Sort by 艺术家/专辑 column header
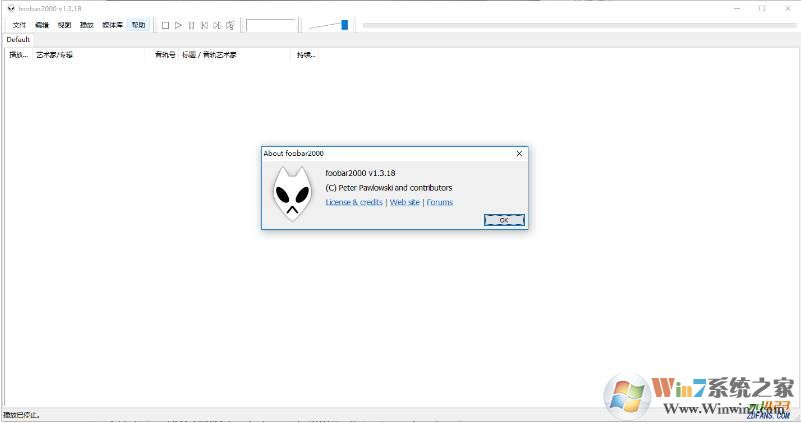This screenshot has width=801, height=423. coord(88,55)
